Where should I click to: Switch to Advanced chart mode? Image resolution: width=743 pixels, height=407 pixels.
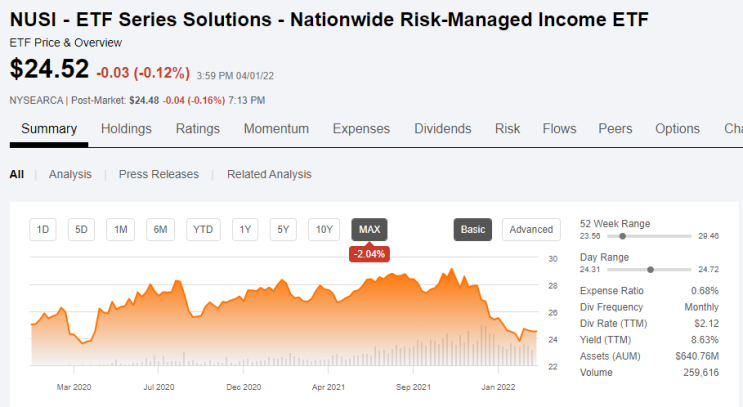(x=531, y=229)
